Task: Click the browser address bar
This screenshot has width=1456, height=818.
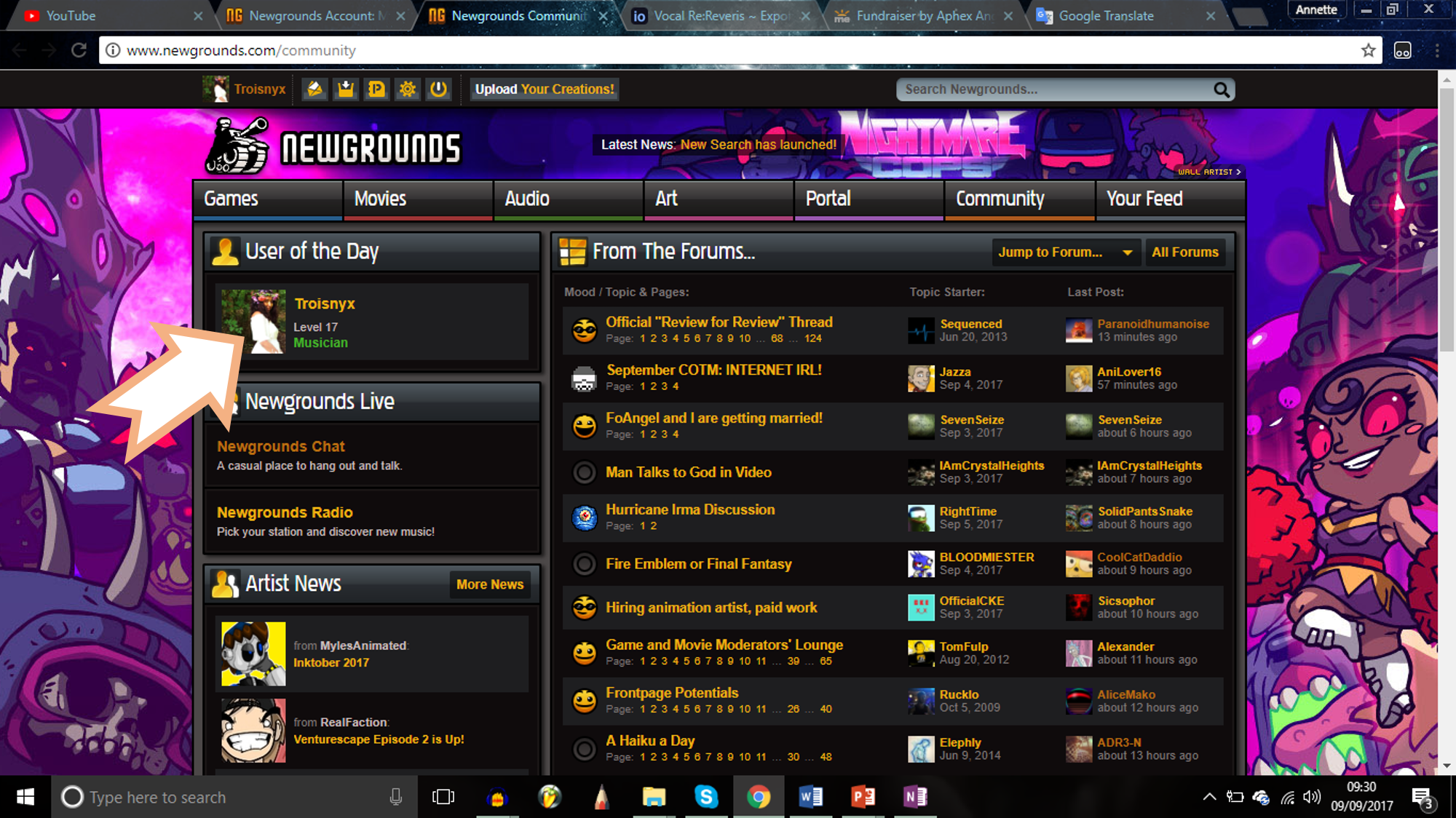Action: [739, 50]
